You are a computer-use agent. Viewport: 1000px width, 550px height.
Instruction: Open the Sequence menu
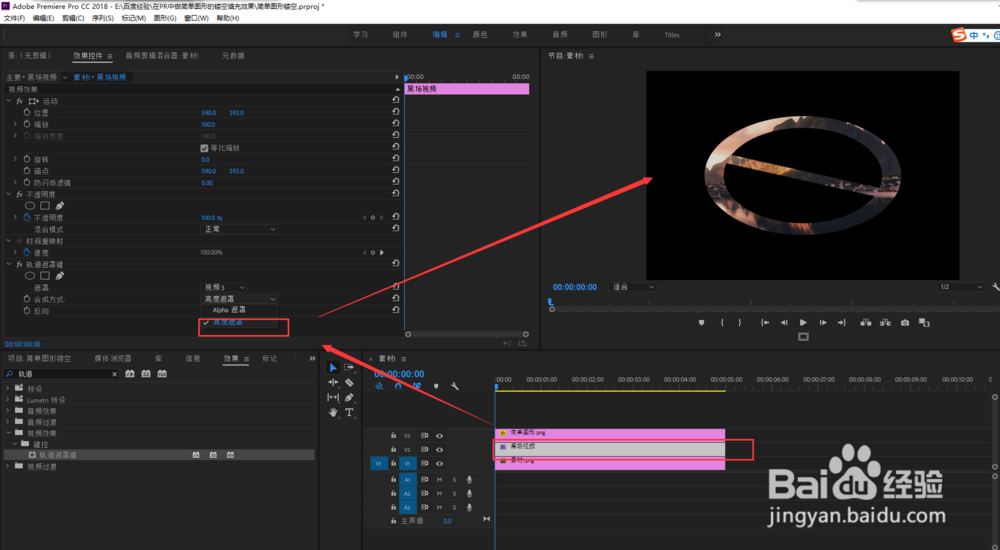(103, 18)
